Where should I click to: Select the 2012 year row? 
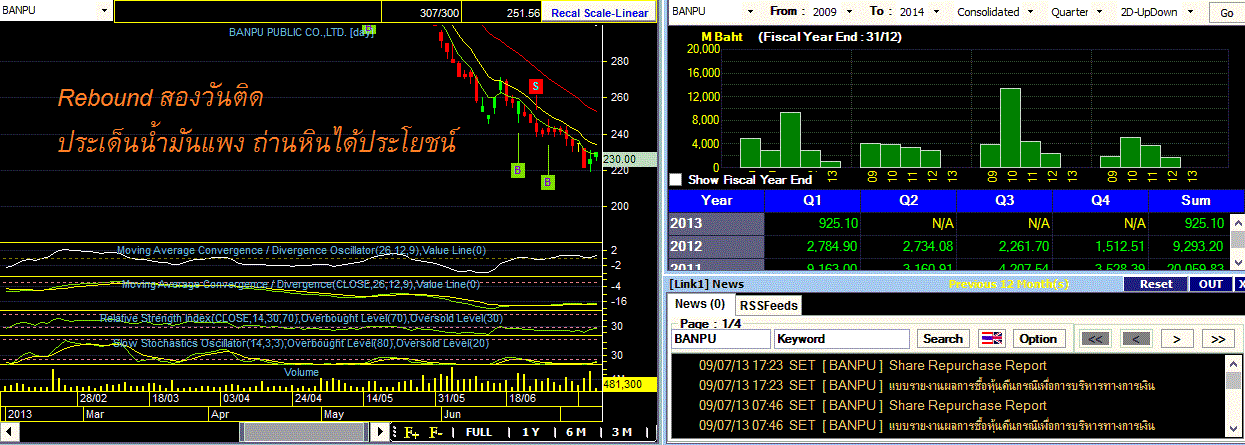716,246
